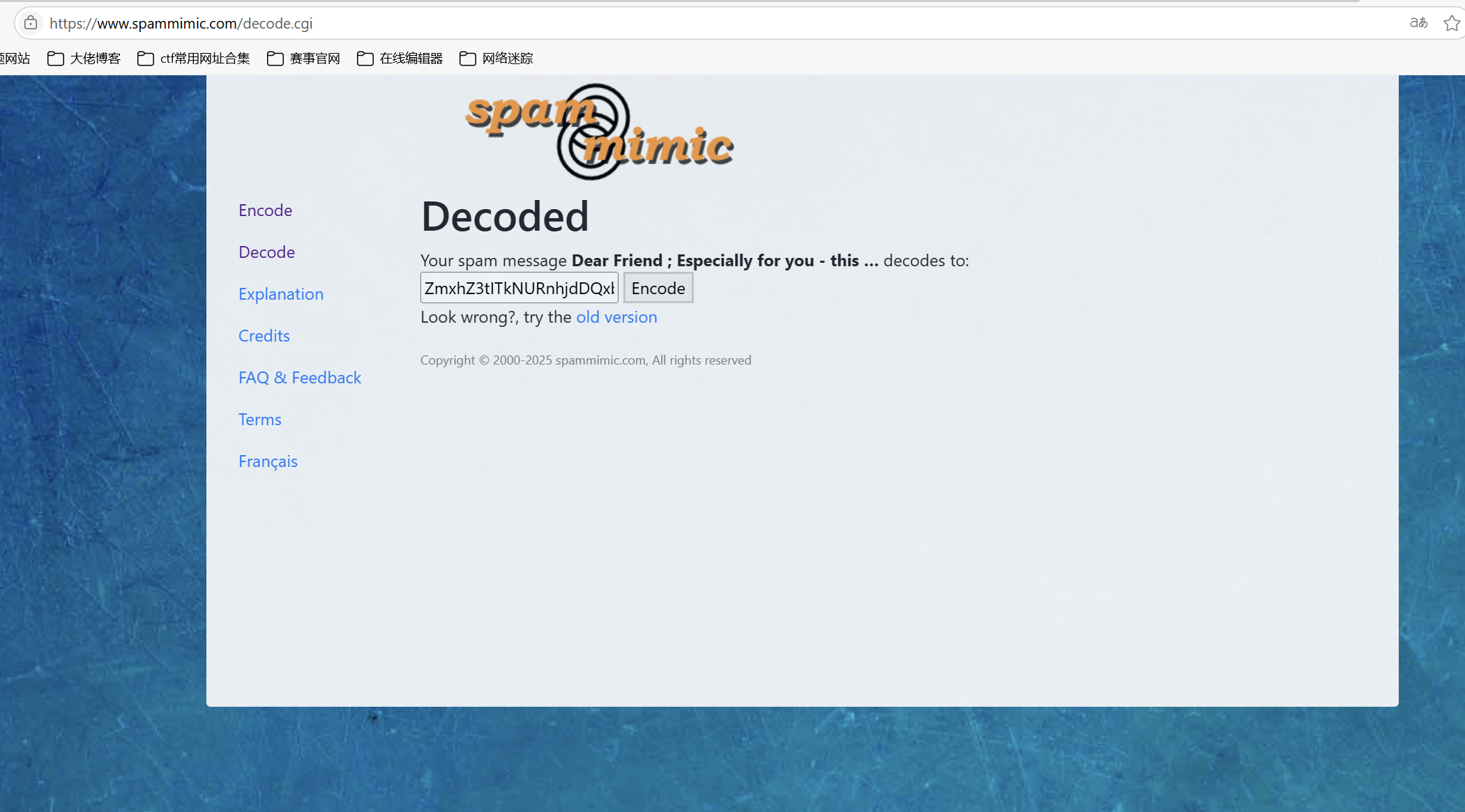Try the old version link

click(x=616, y=317)
